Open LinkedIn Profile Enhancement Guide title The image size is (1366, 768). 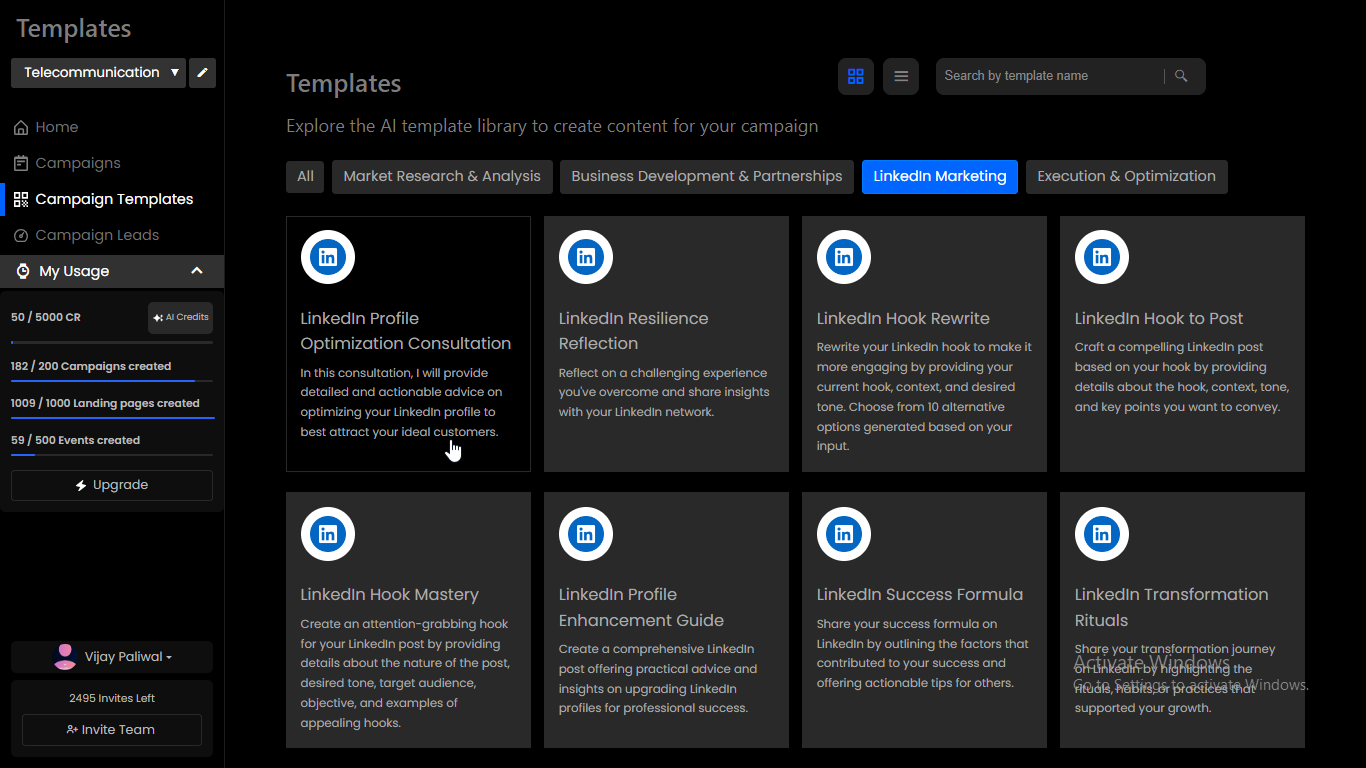click(x=641, y=607)
